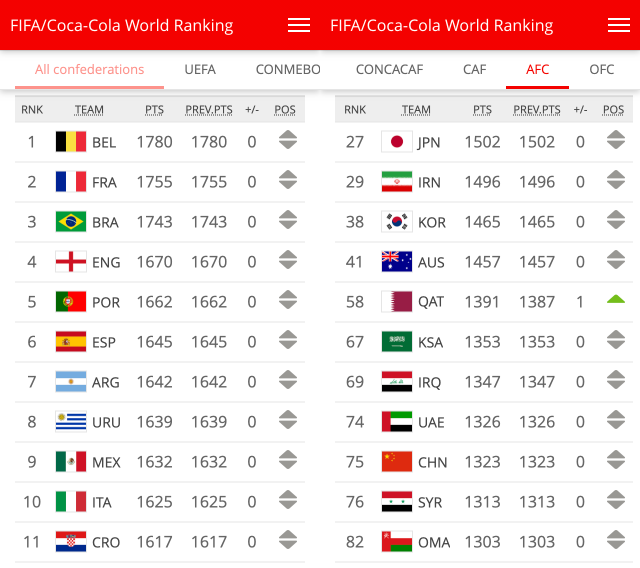Click Portugal's position change arrows

pos(288,301)
